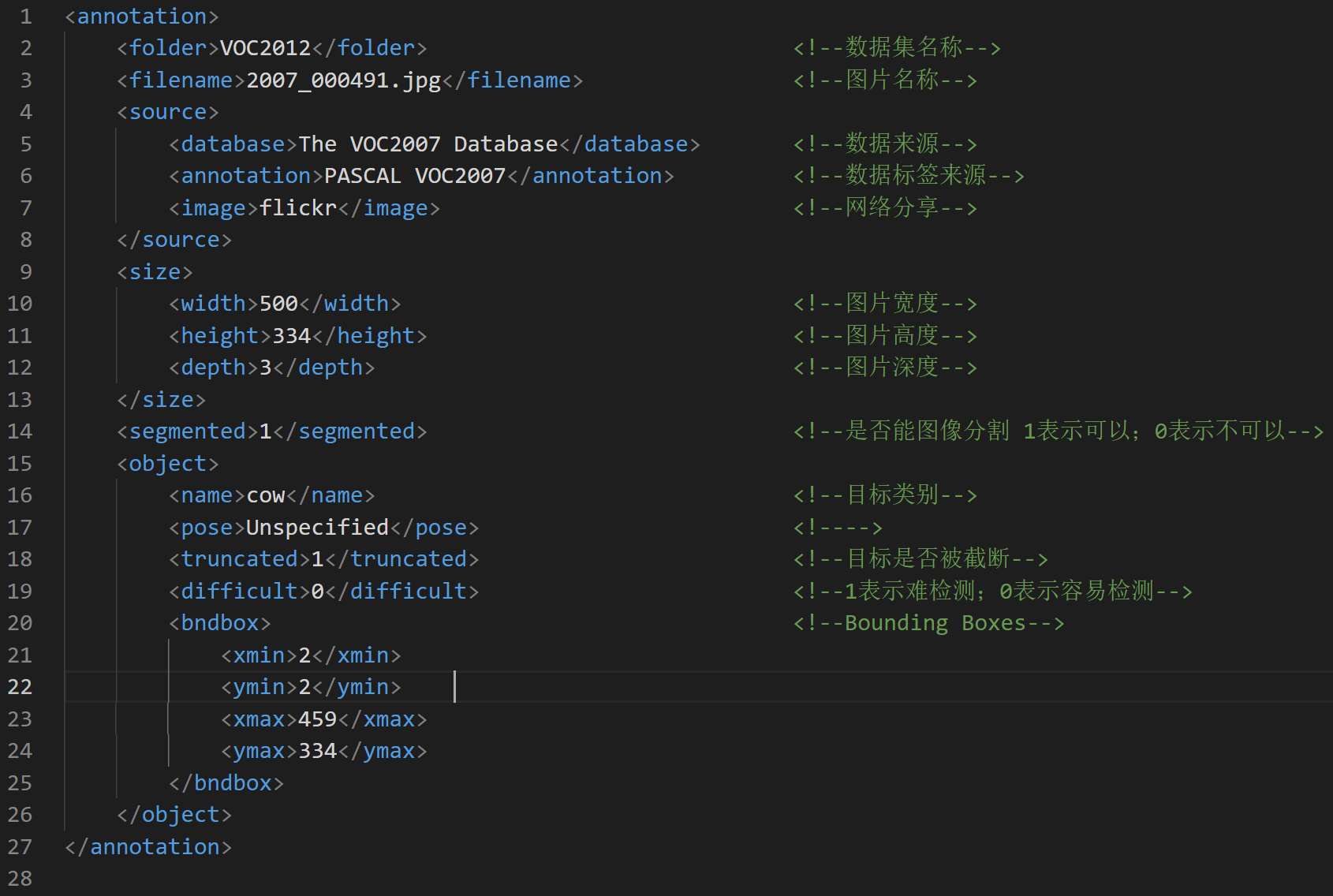This screenshot has height=896, width=1333.
Task: Click the xmax value 459
Action: point(317,719)
